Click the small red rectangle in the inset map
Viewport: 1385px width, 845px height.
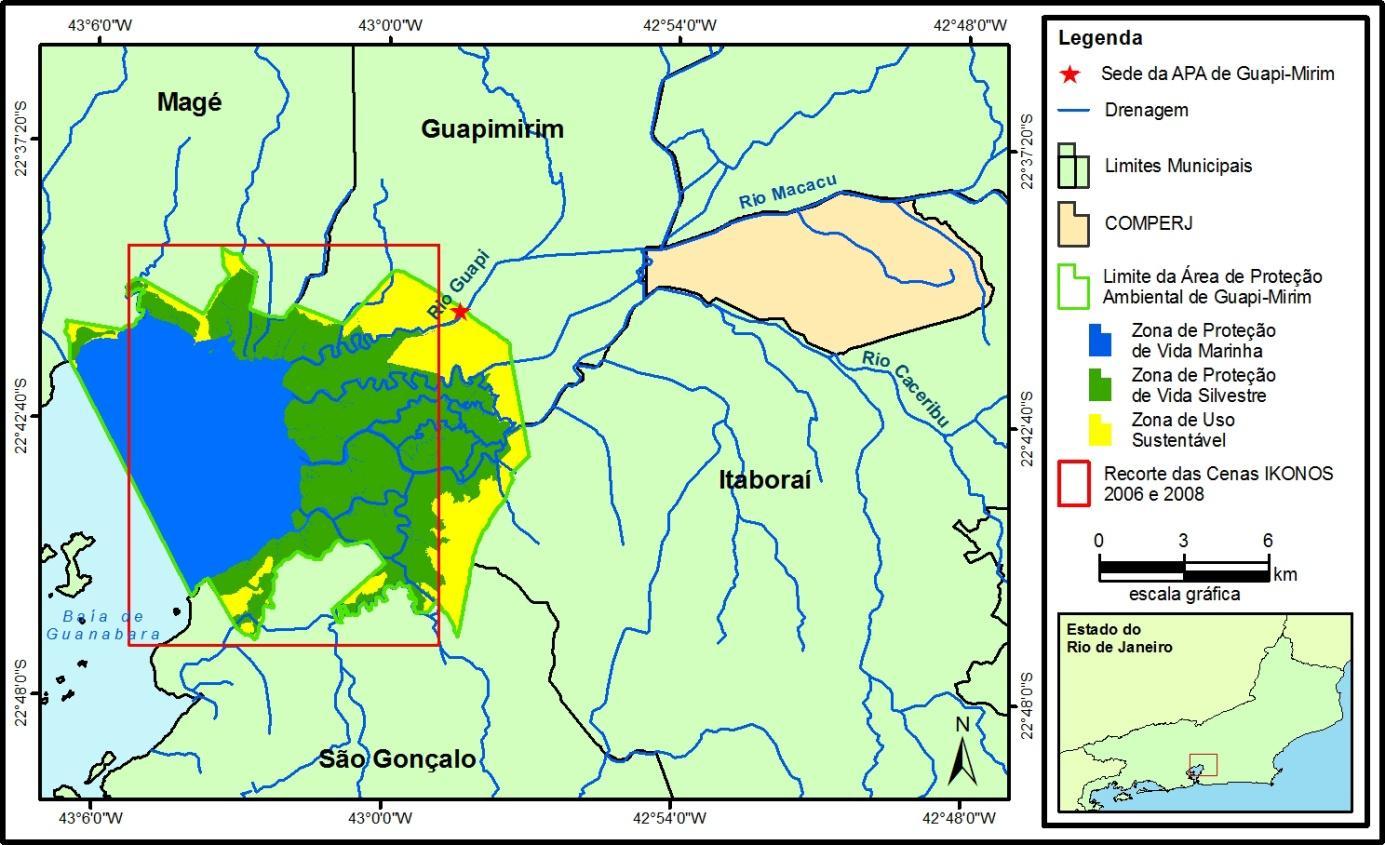coord(1203,764)
